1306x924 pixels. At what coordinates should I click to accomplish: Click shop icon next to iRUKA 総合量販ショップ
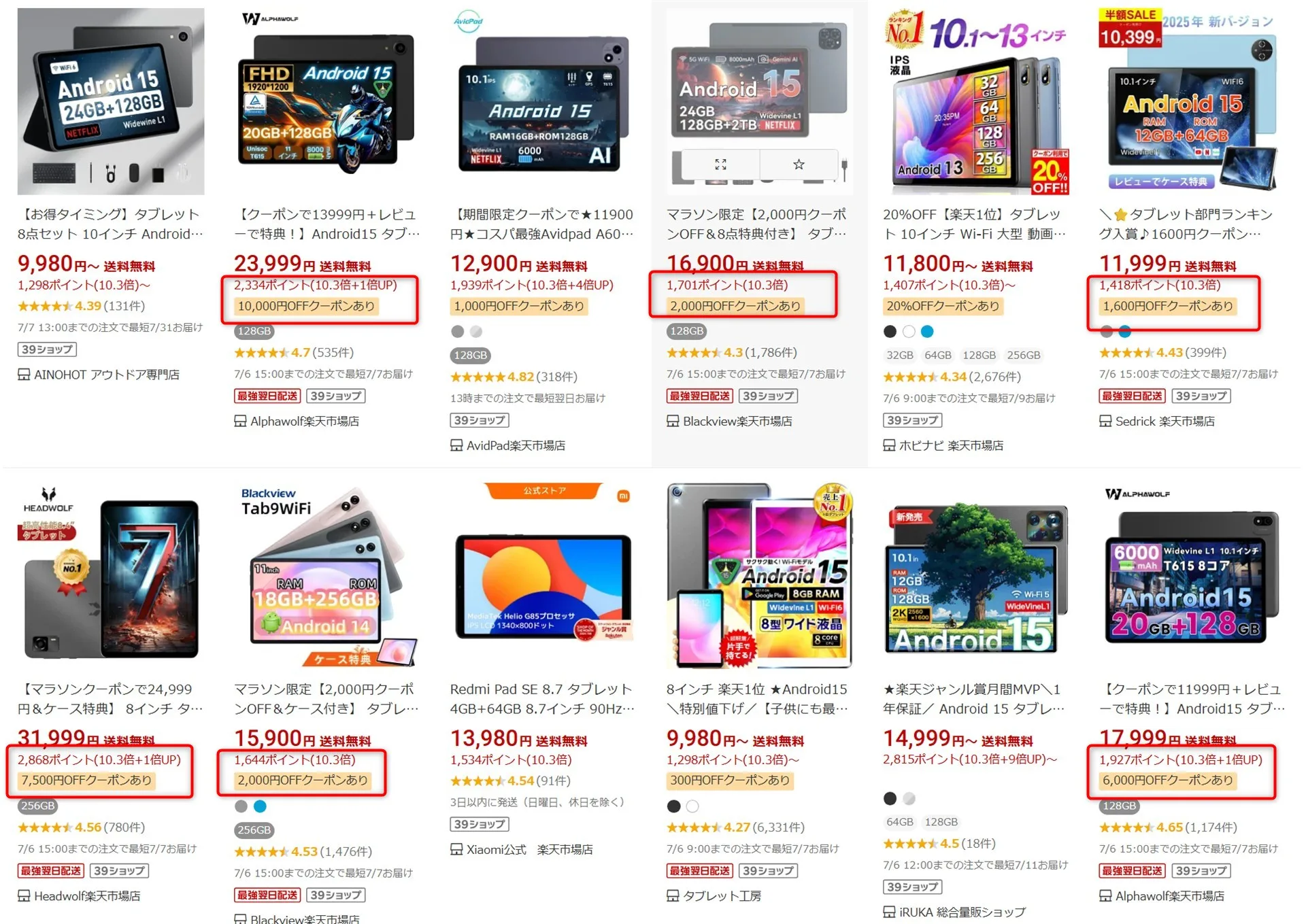click(x=889, y=912)
